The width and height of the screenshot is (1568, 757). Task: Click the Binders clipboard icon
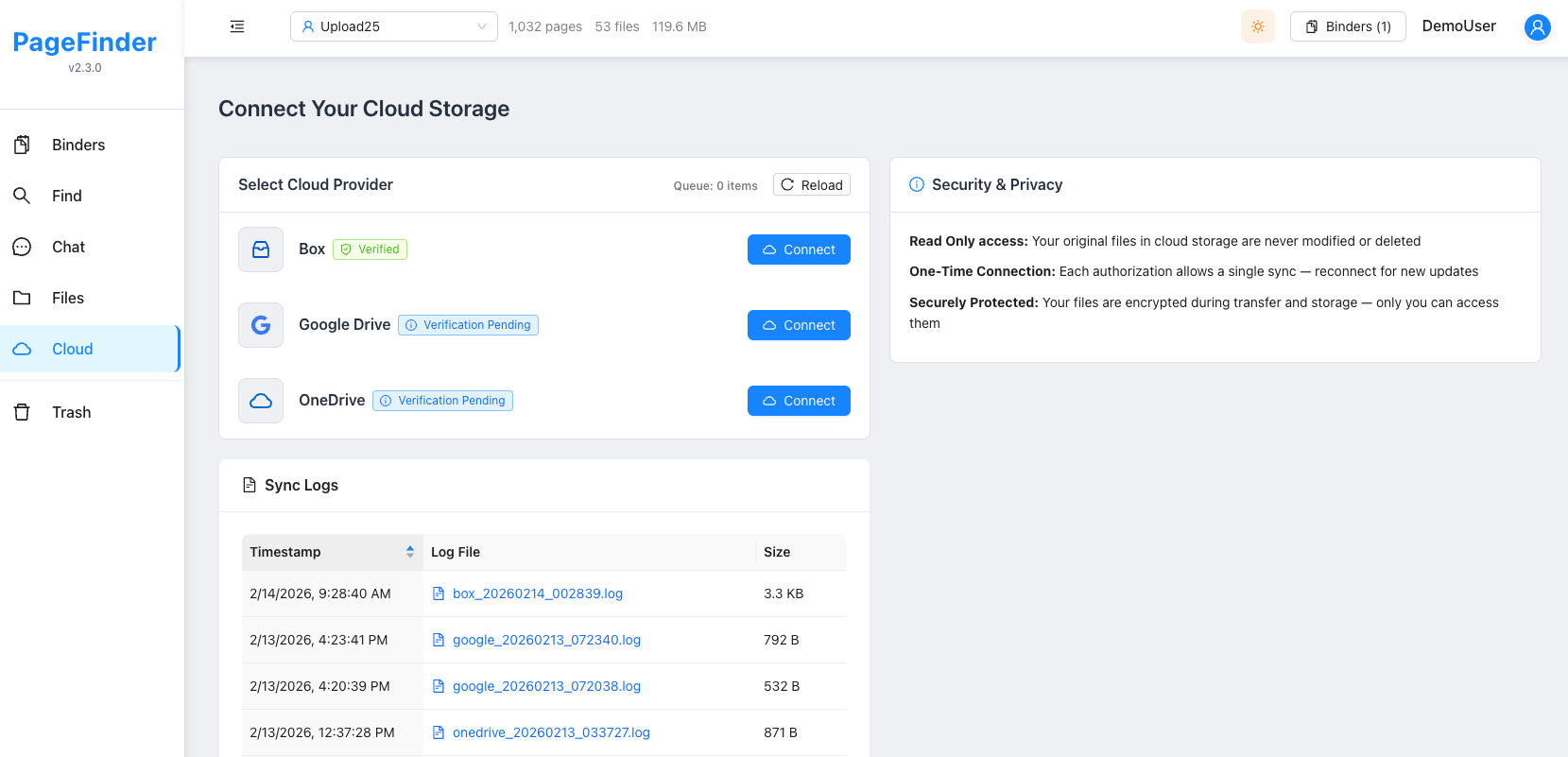[x=22, y=145]
